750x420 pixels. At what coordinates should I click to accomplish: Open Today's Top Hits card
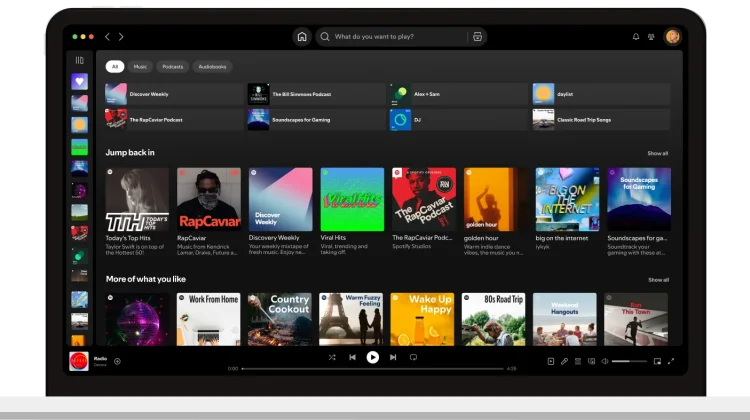pyautogui.click(x=137, y=211)
